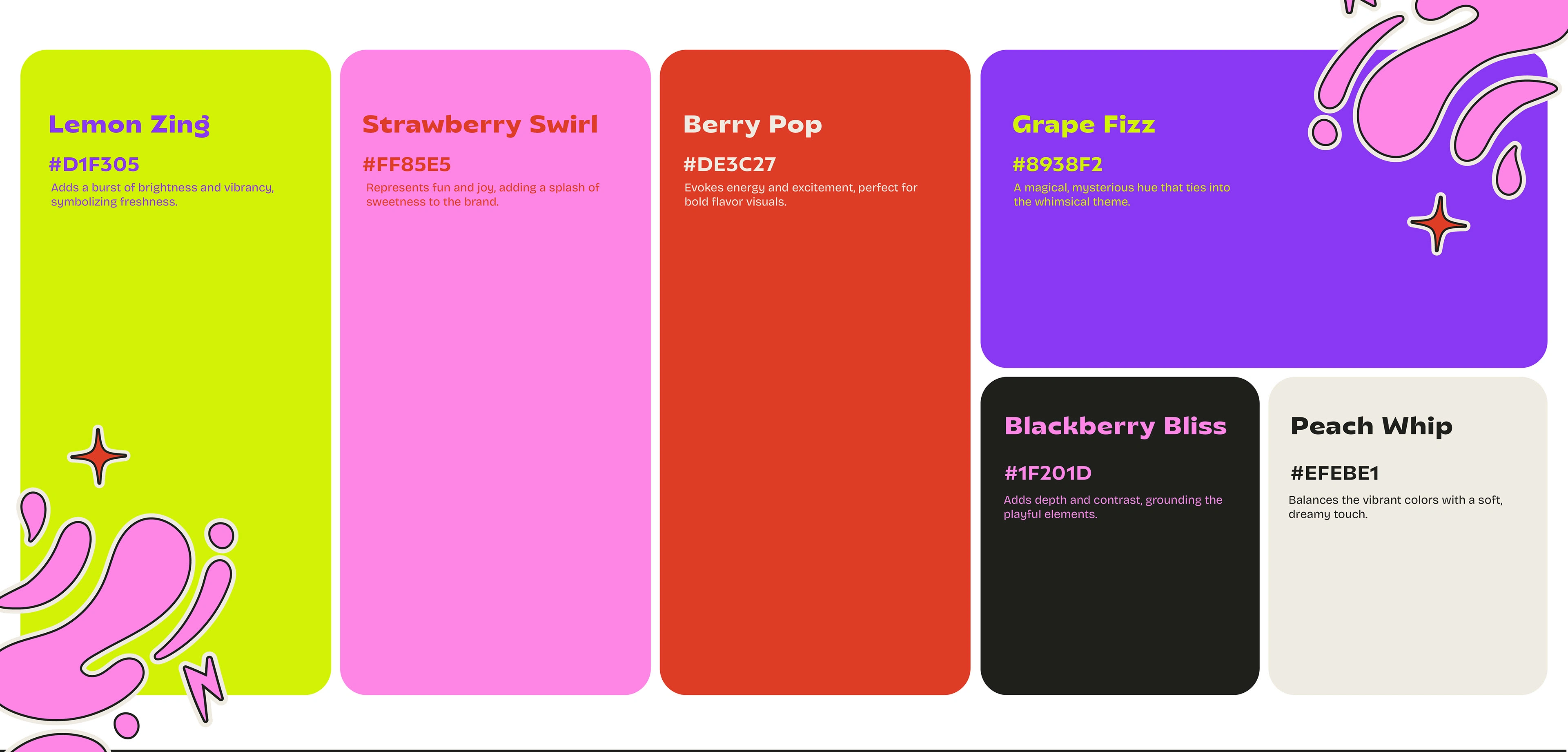
Task: Click the #1F201D hex code
Action: 1047,473
